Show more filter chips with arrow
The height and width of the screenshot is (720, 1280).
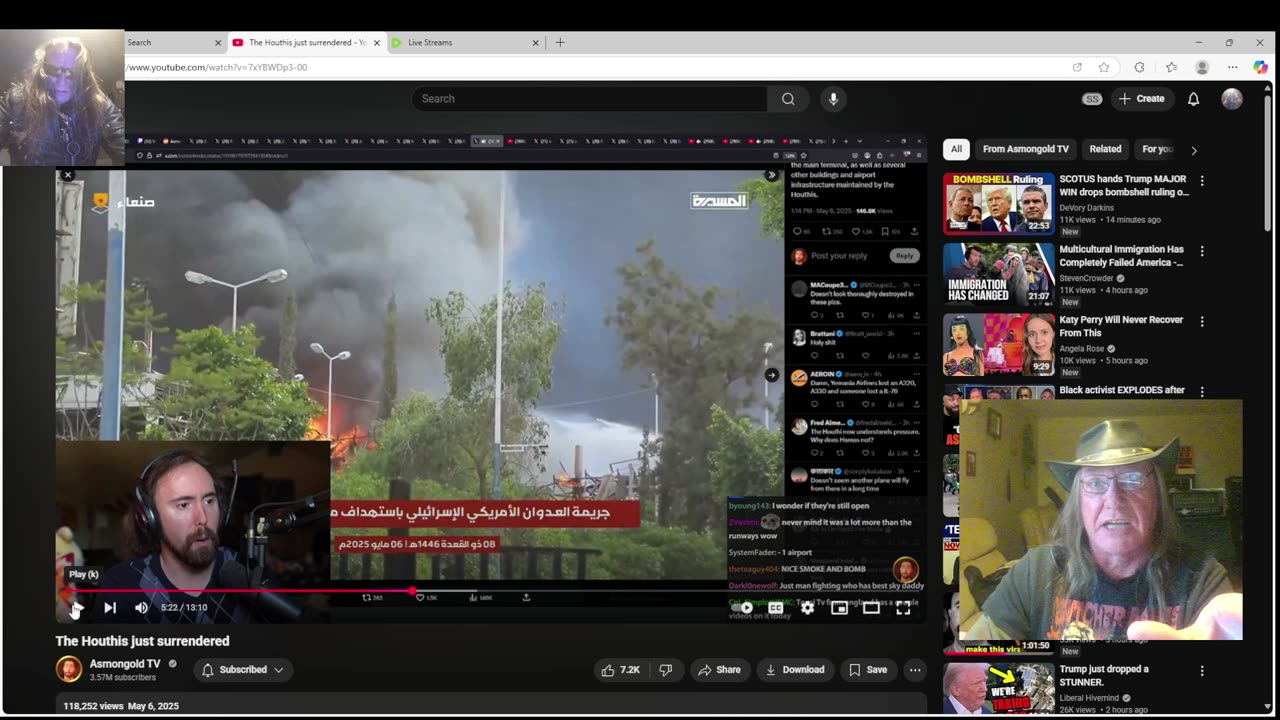click(x=1193, y=150)
